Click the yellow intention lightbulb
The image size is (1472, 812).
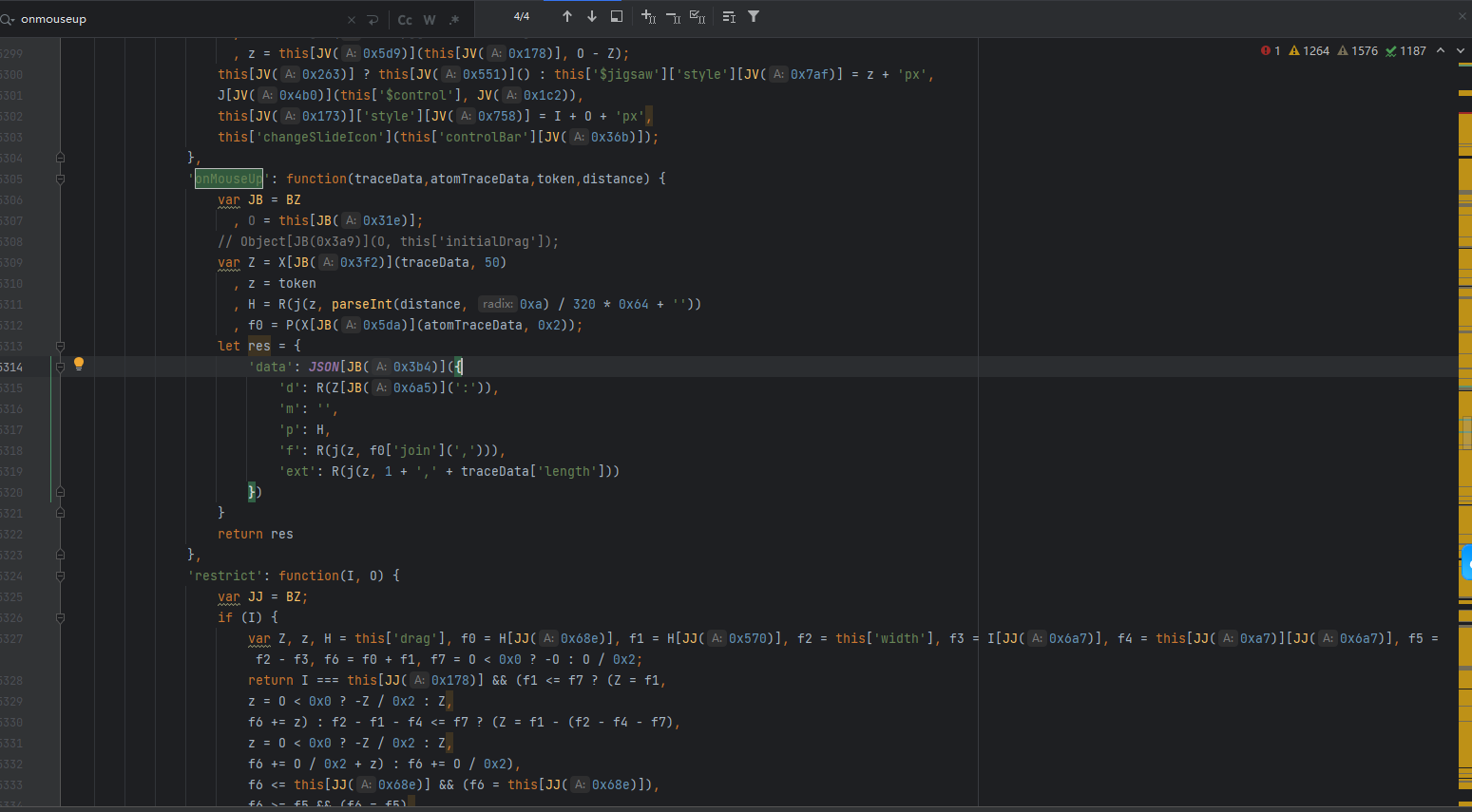[x=79, y=364]
